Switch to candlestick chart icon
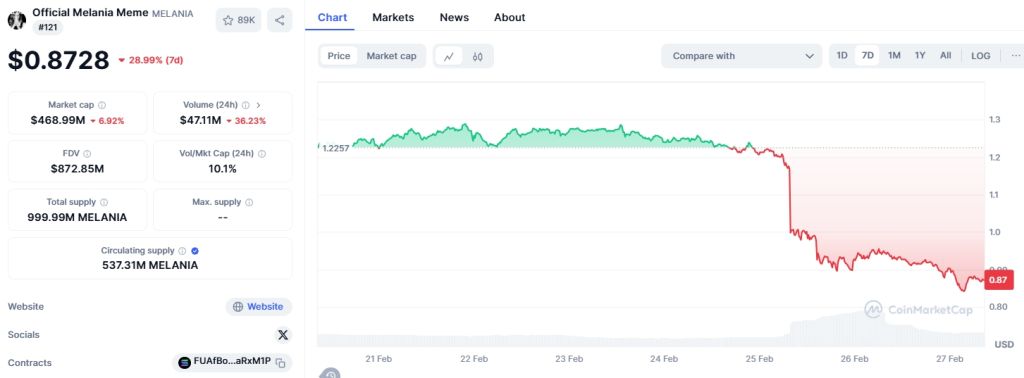Viewport: 1024px width, 378px height. tap(477, 56)
